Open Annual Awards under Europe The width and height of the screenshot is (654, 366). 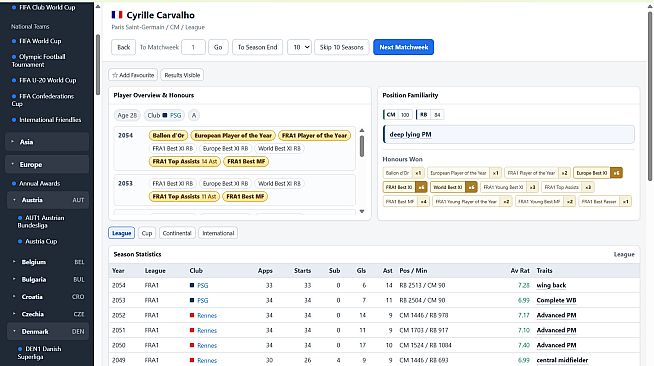tap(40, 183)
